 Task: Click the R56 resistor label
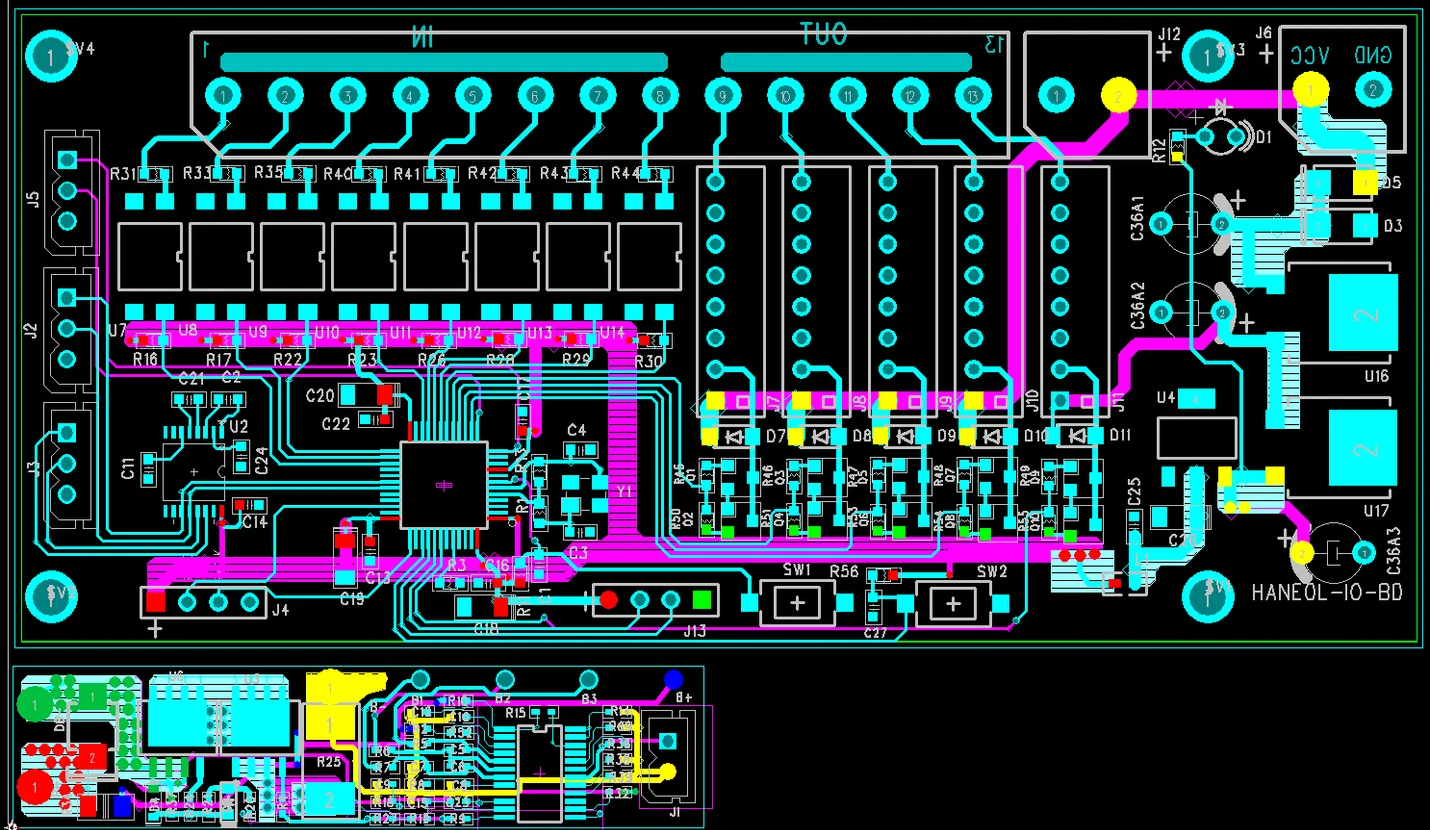(844, 571)
